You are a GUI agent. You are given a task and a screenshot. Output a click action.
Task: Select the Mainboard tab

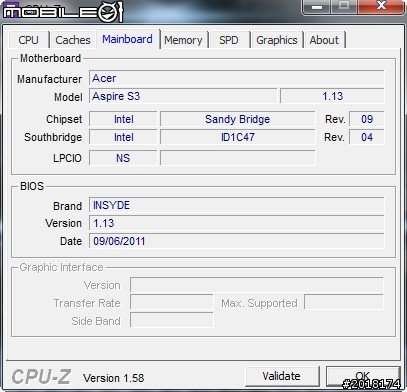(128, 39)
